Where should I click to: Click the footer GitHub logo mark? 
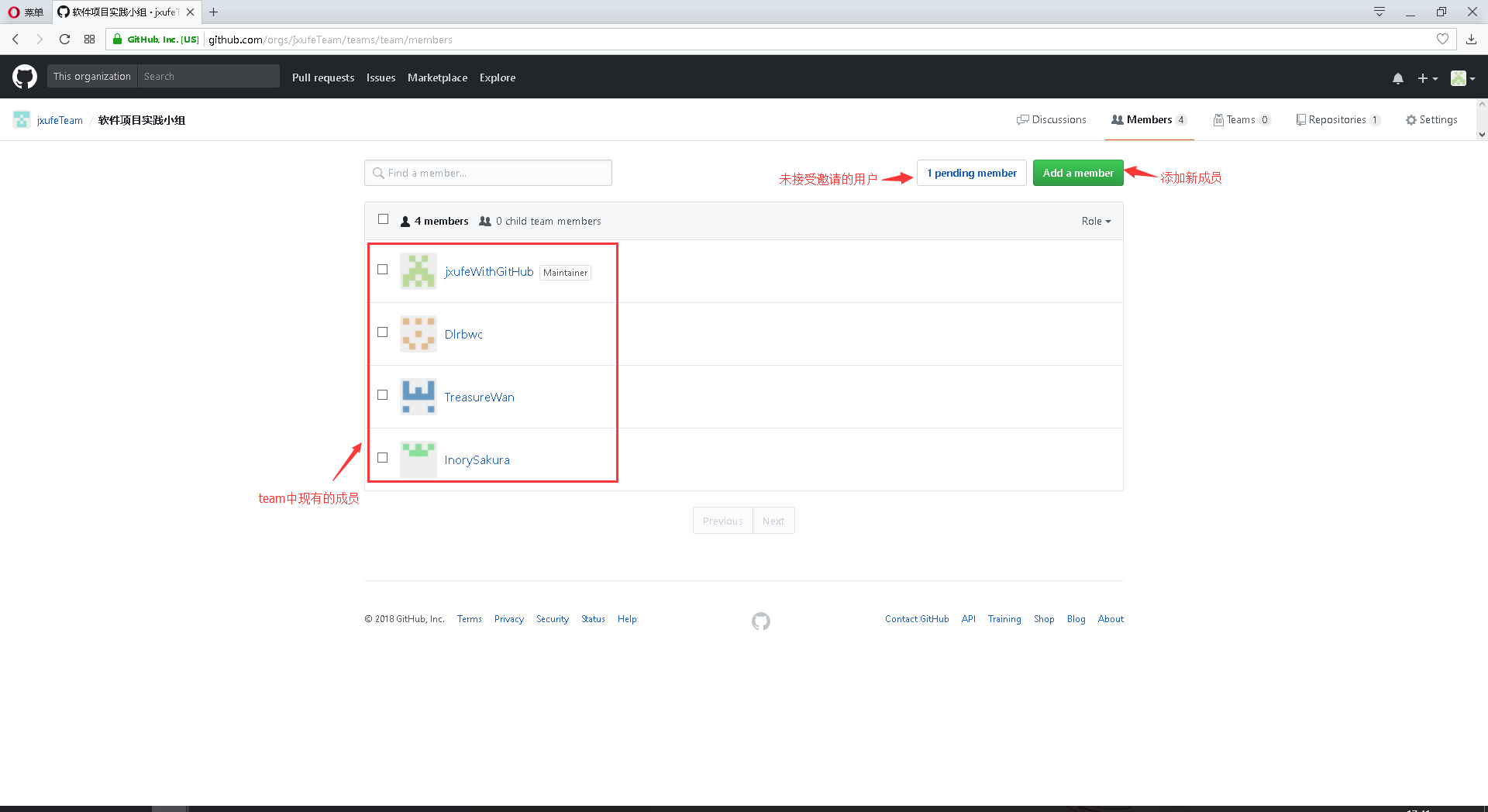(761, 621)
